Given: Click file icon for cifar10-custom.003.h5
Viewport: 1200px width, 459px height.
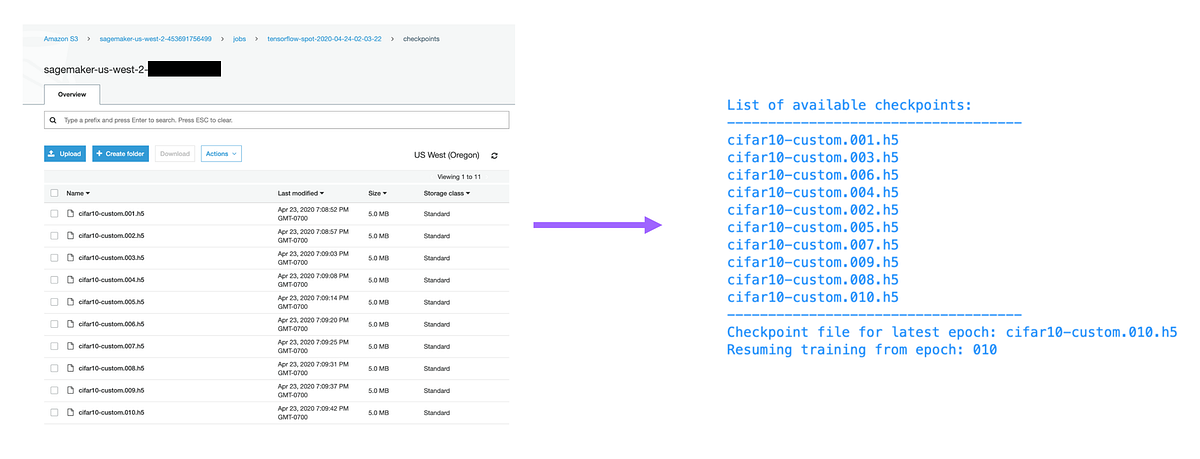Looking at the screenshot, I should coord(71,258).
